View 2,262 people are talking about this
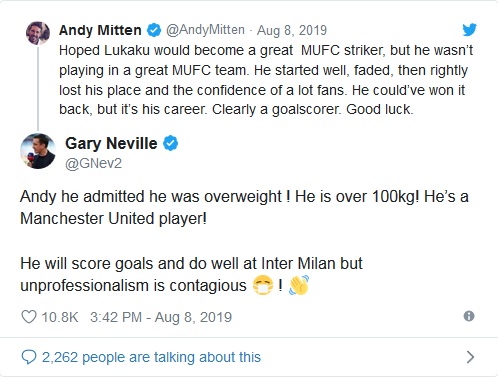 (x=151, y=357)
